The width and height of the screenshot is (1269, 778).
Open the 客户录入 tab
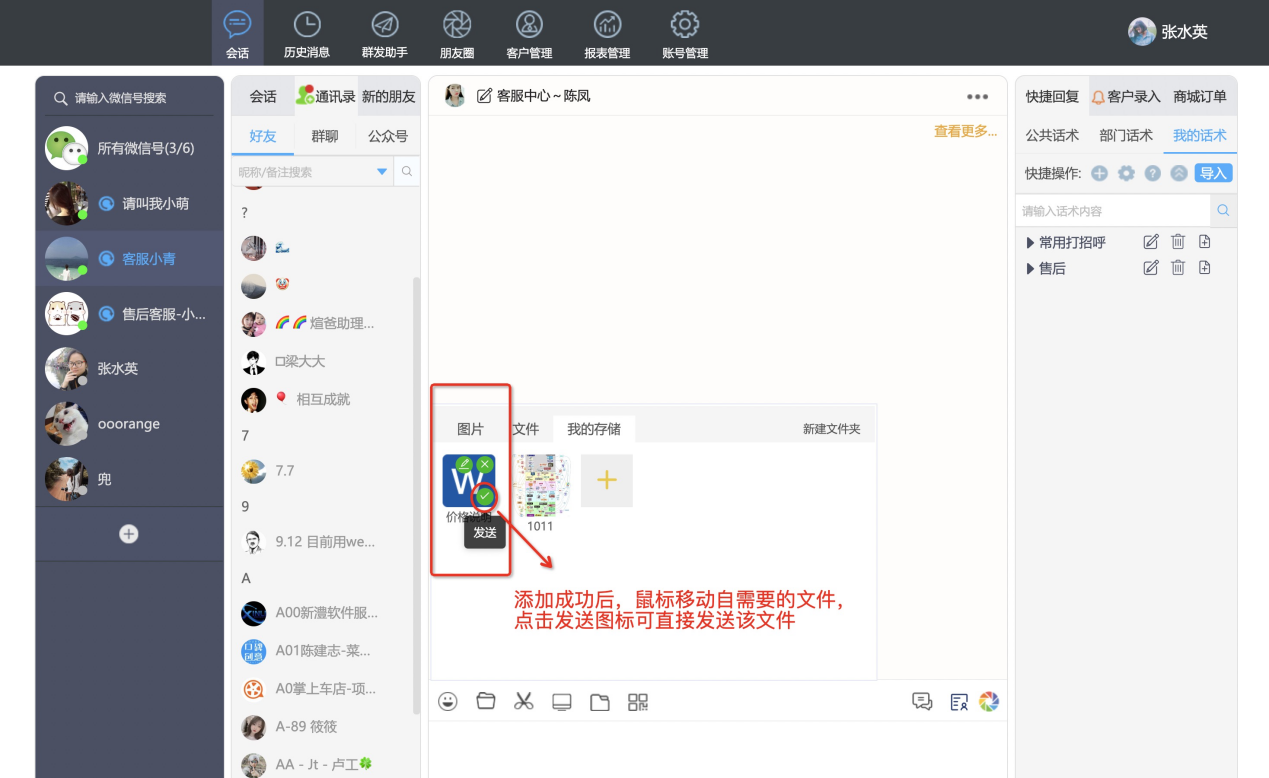1126,96
